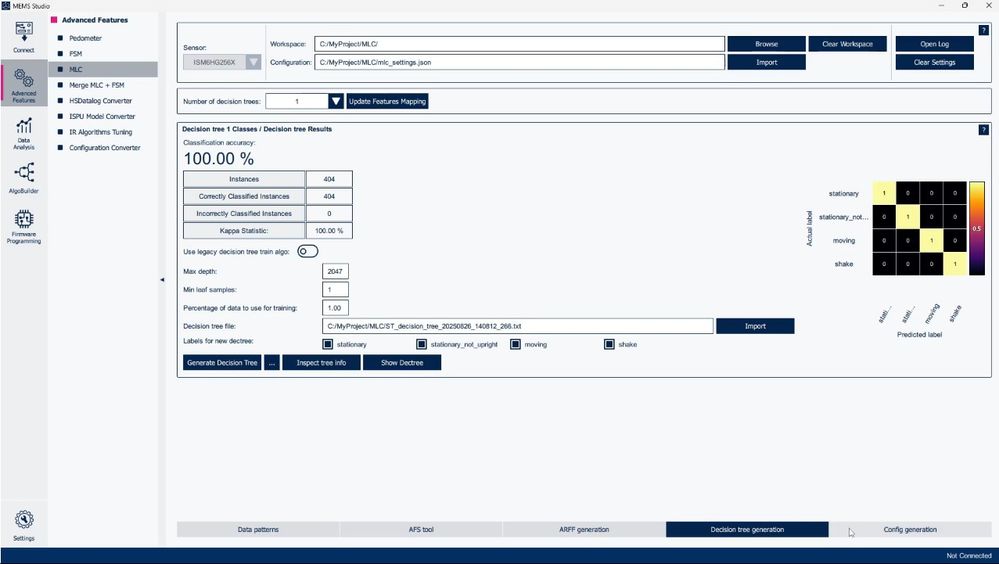The image size is (999, 564).
Task: Click the Min leaf samples field
Action: 335,289
